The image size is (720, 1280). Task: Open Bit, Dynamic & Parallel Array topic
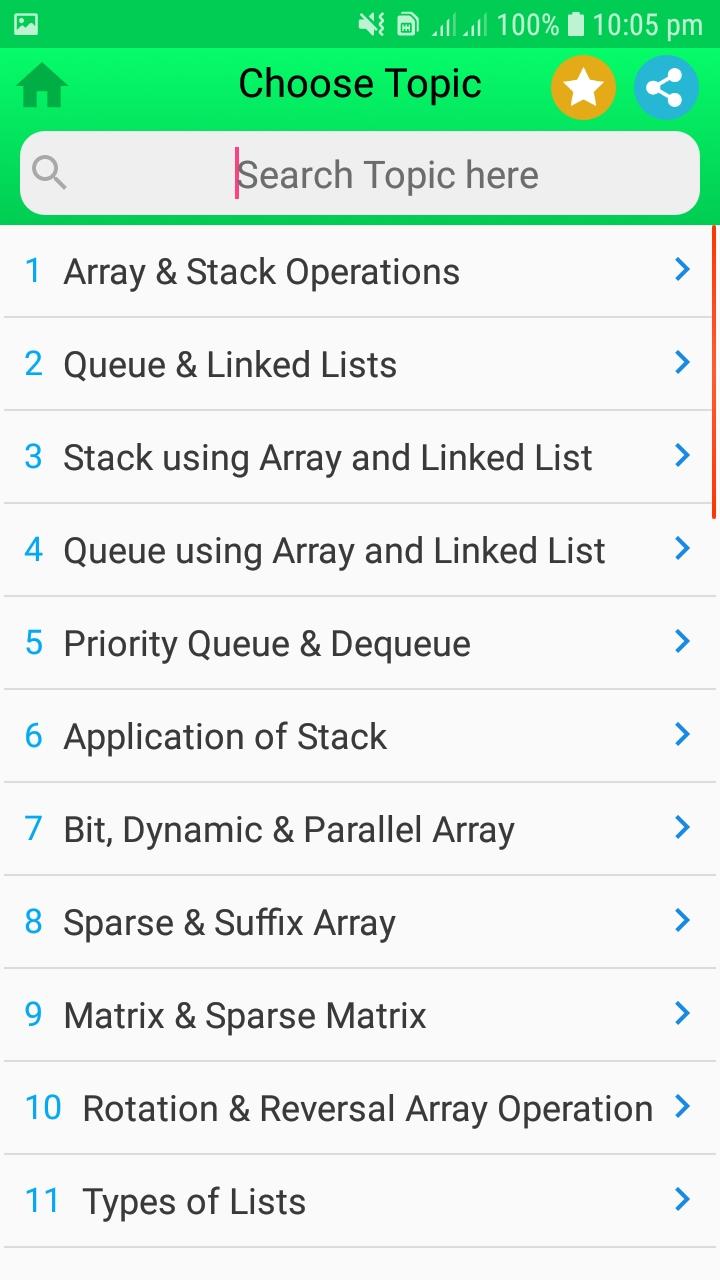(x=289, y=830)
